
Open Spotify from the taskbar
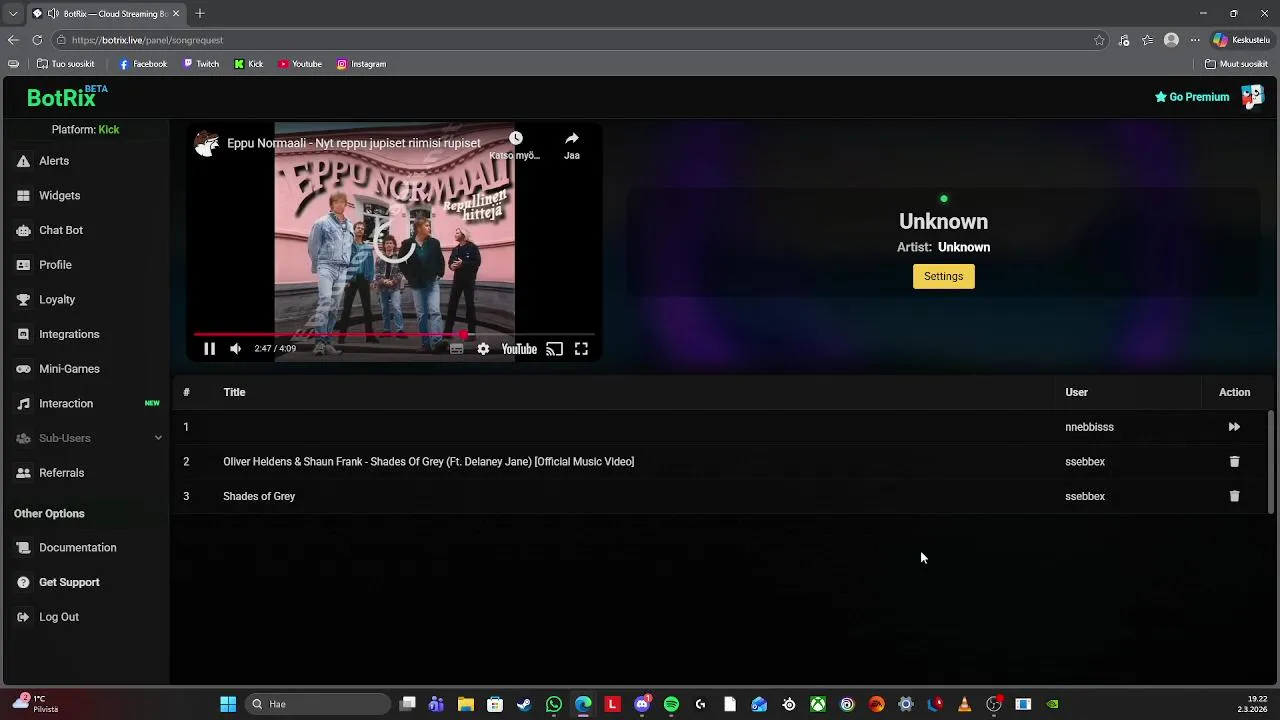tap(671, 704)
